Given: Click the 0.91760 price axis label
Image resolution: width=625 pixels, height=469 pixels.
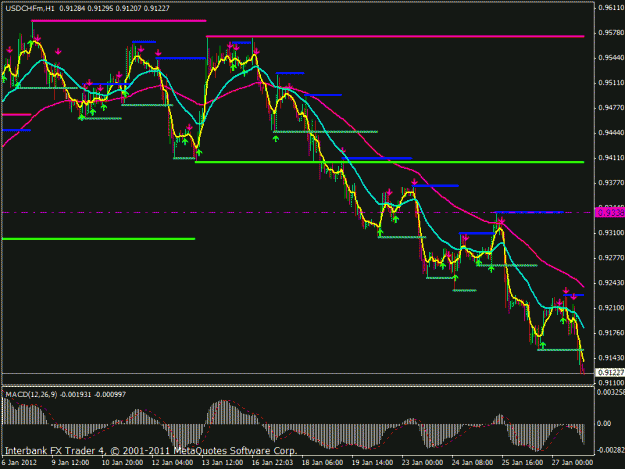Looking at the screenshot, I should coord(611,333).
